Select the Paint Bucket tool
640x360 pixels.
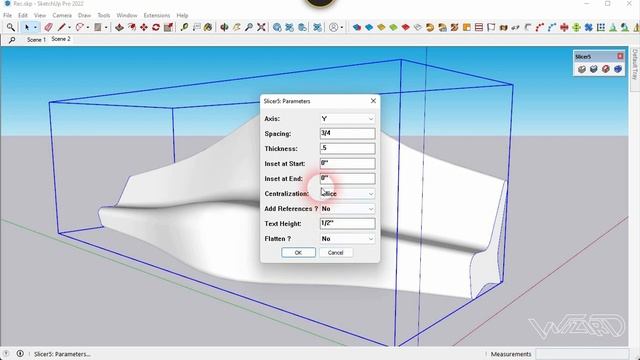coord(208,27)
